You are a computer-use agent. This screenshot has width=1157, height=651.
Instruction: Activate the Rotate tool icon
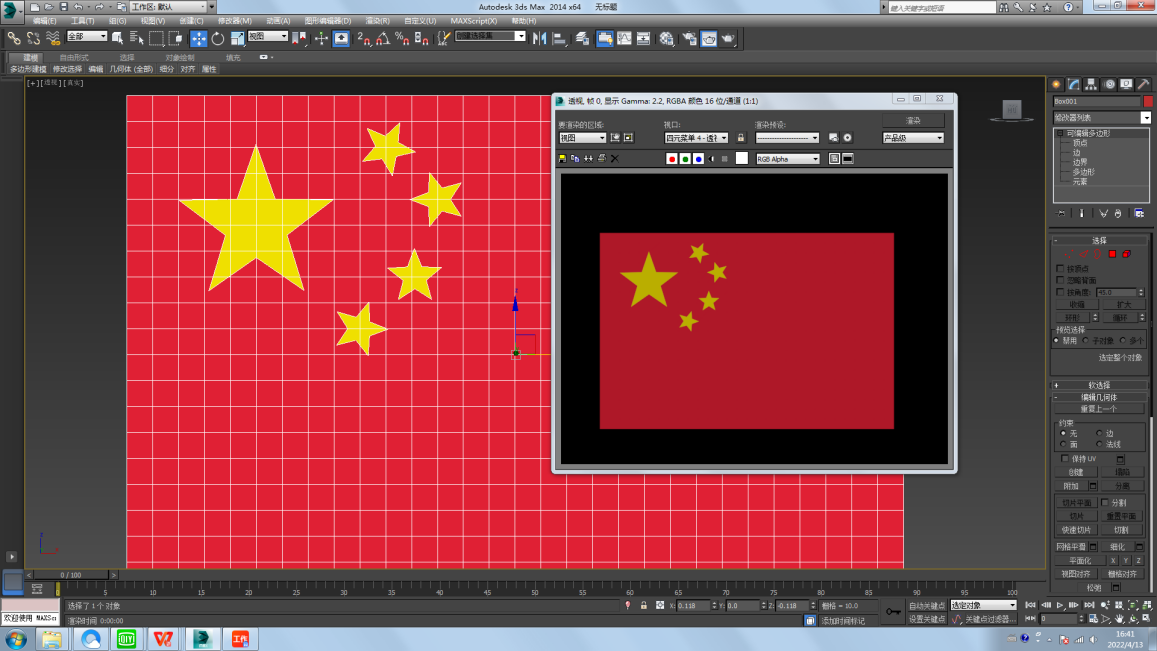point(218,38)
